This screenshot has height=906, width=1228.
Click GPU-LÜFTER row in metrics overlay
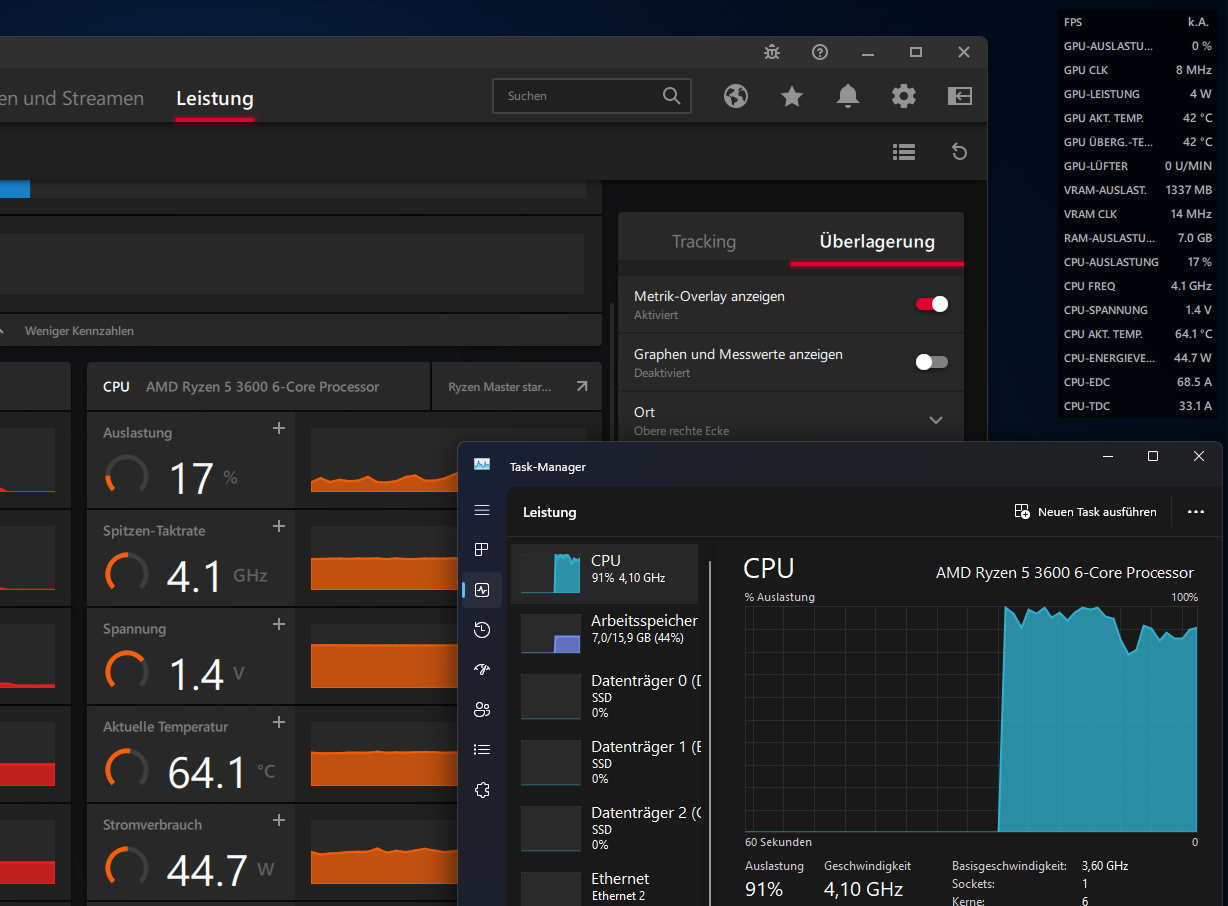1138,166
